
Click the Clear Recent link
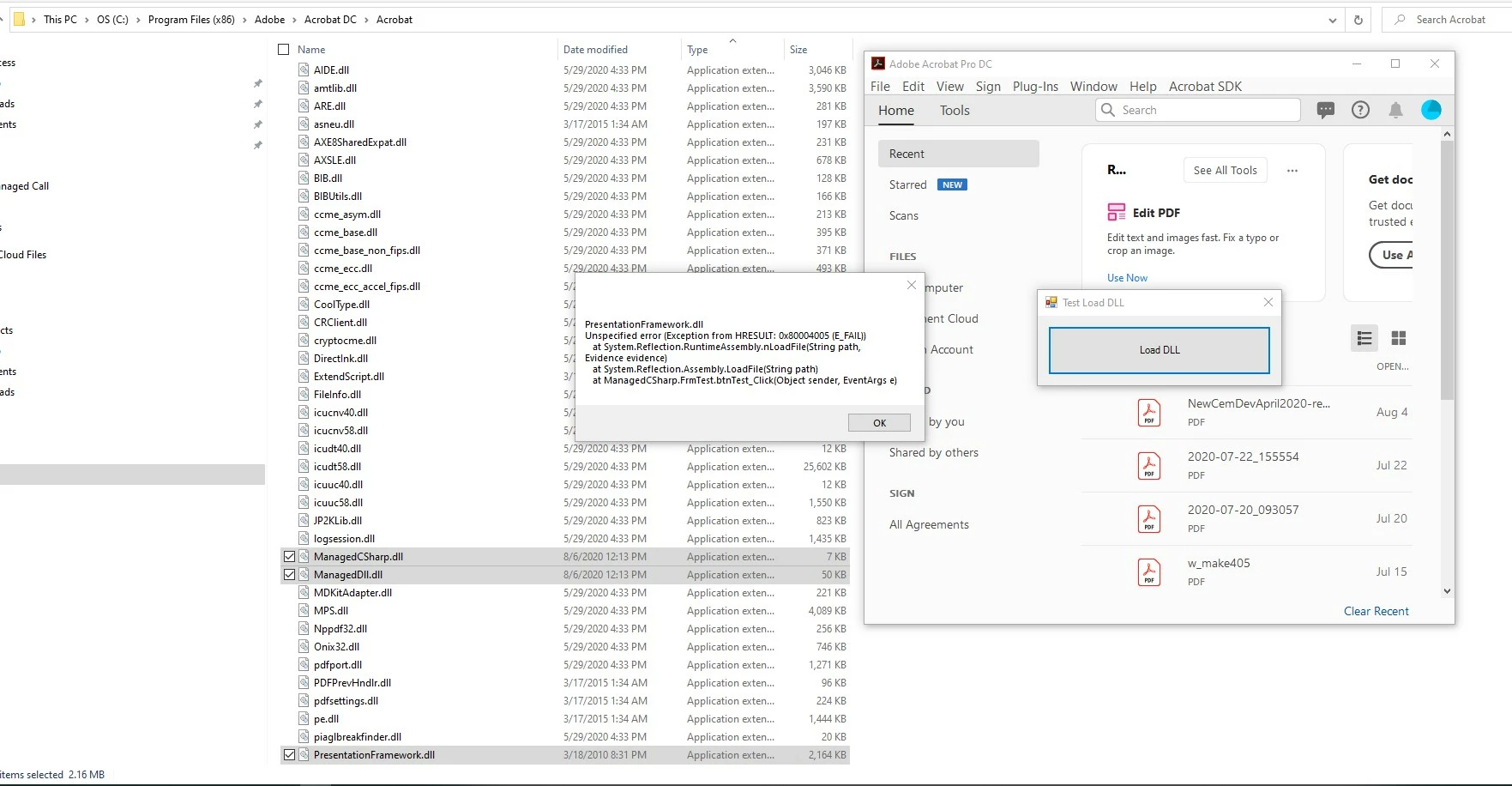pos(1376,611)
